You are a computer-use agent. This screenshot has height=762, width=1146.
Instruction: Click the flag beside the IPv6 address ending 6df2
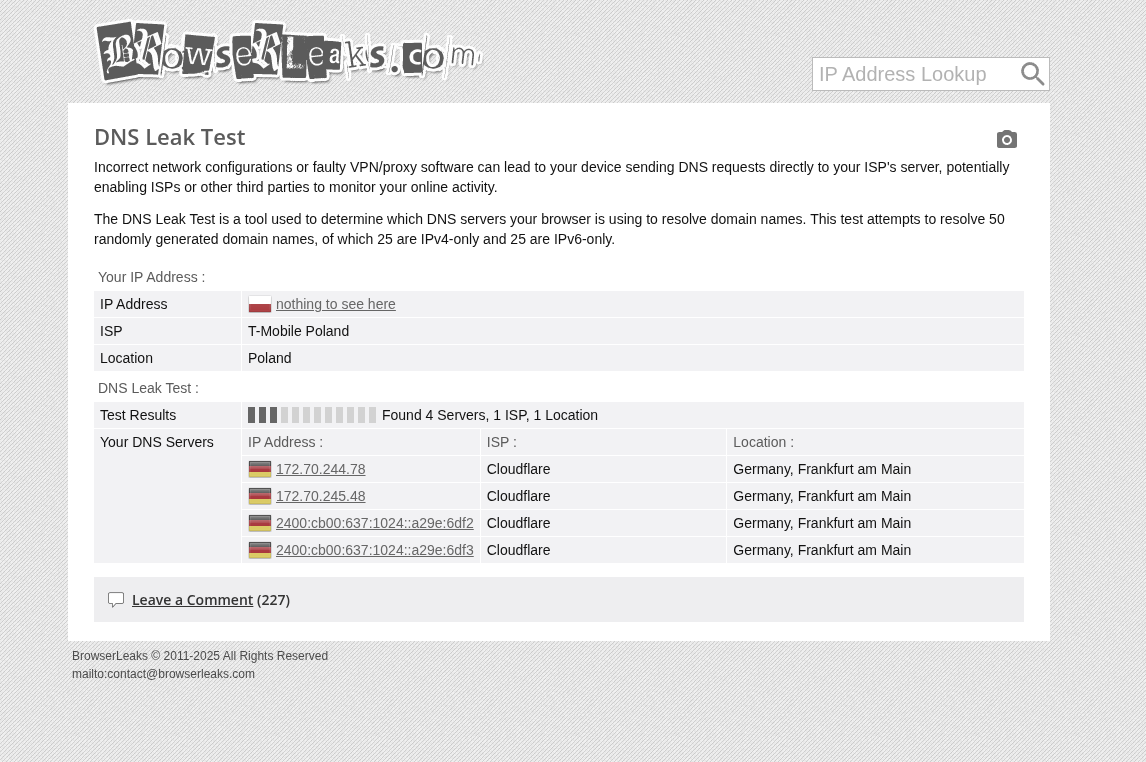tap(260, 523)
